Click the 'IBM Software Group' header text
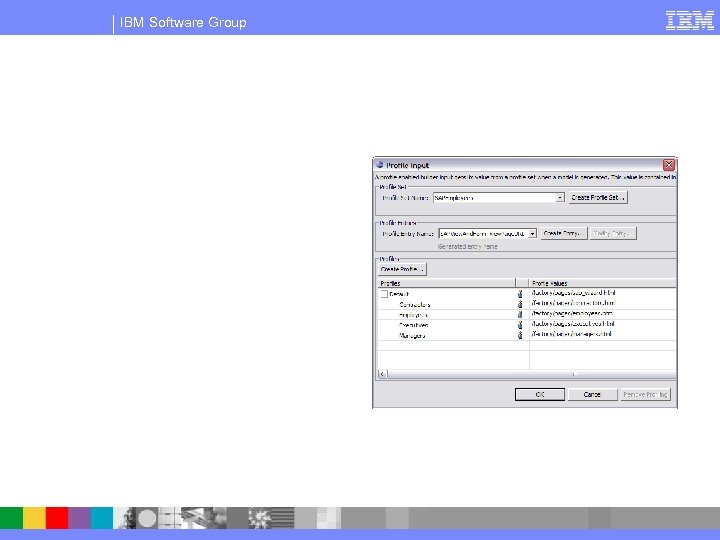 [x=183, y=22]
